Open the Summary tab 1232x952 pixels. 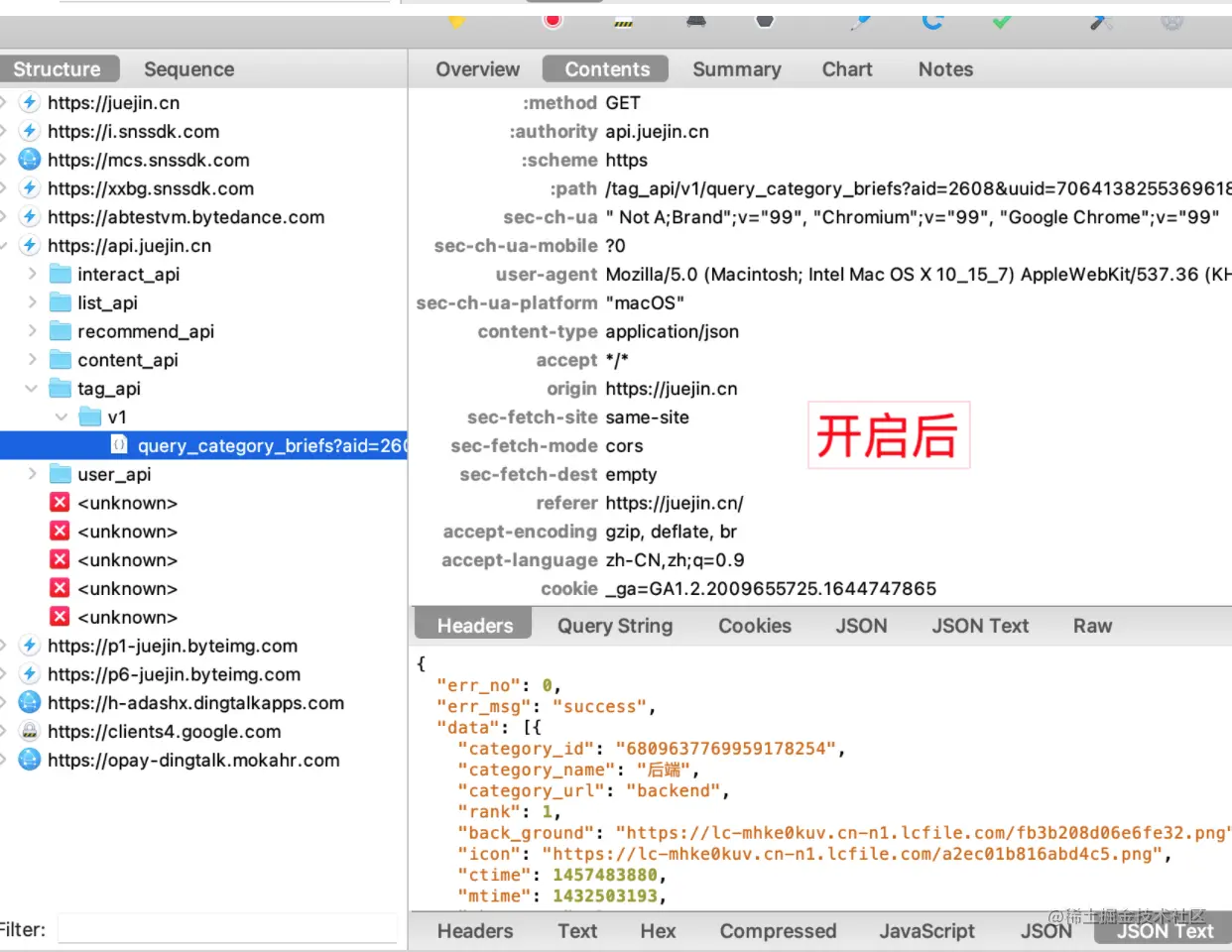click(737, 69)
